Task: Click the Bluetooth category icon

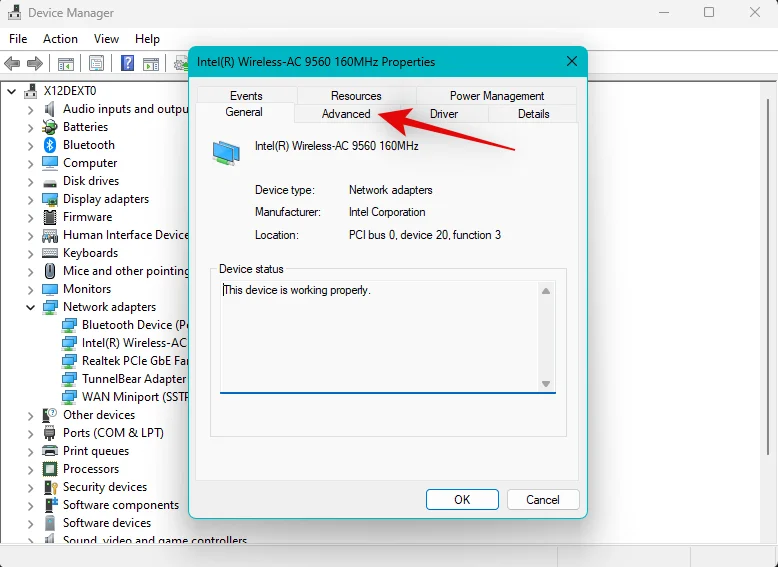Action: (x=50, y=145)
